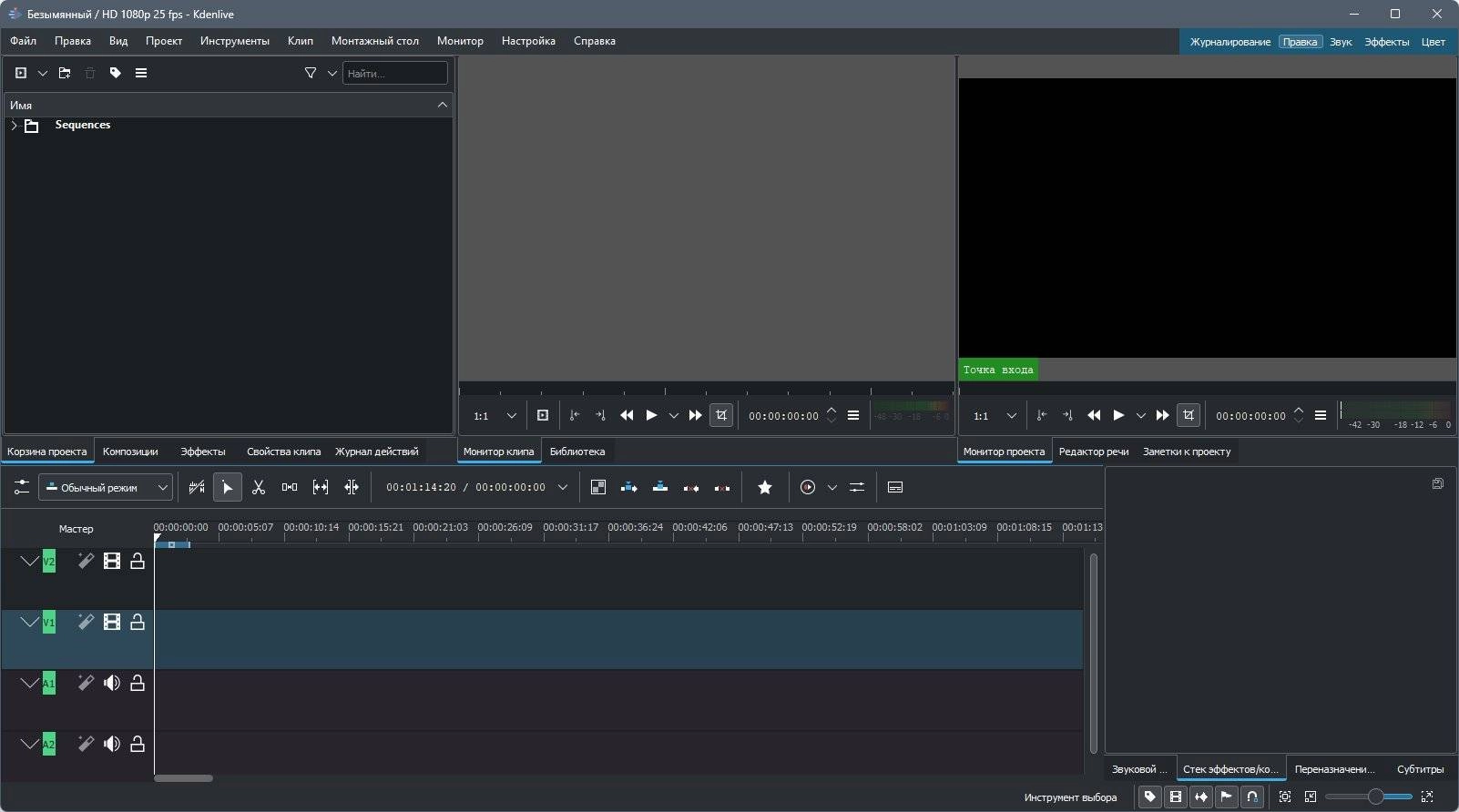Select the Цвет workspace layout
Image resolution: width=1459 pixels, height=812 pixels.
(1433, 42)
